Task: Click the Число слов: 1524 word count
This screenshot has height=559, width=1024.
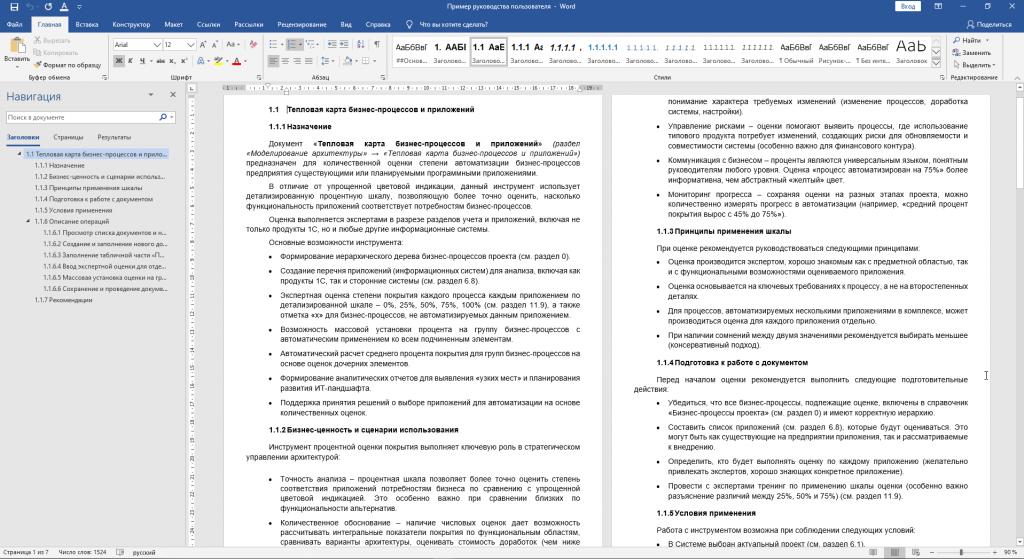Action: (x=82, y=552)
